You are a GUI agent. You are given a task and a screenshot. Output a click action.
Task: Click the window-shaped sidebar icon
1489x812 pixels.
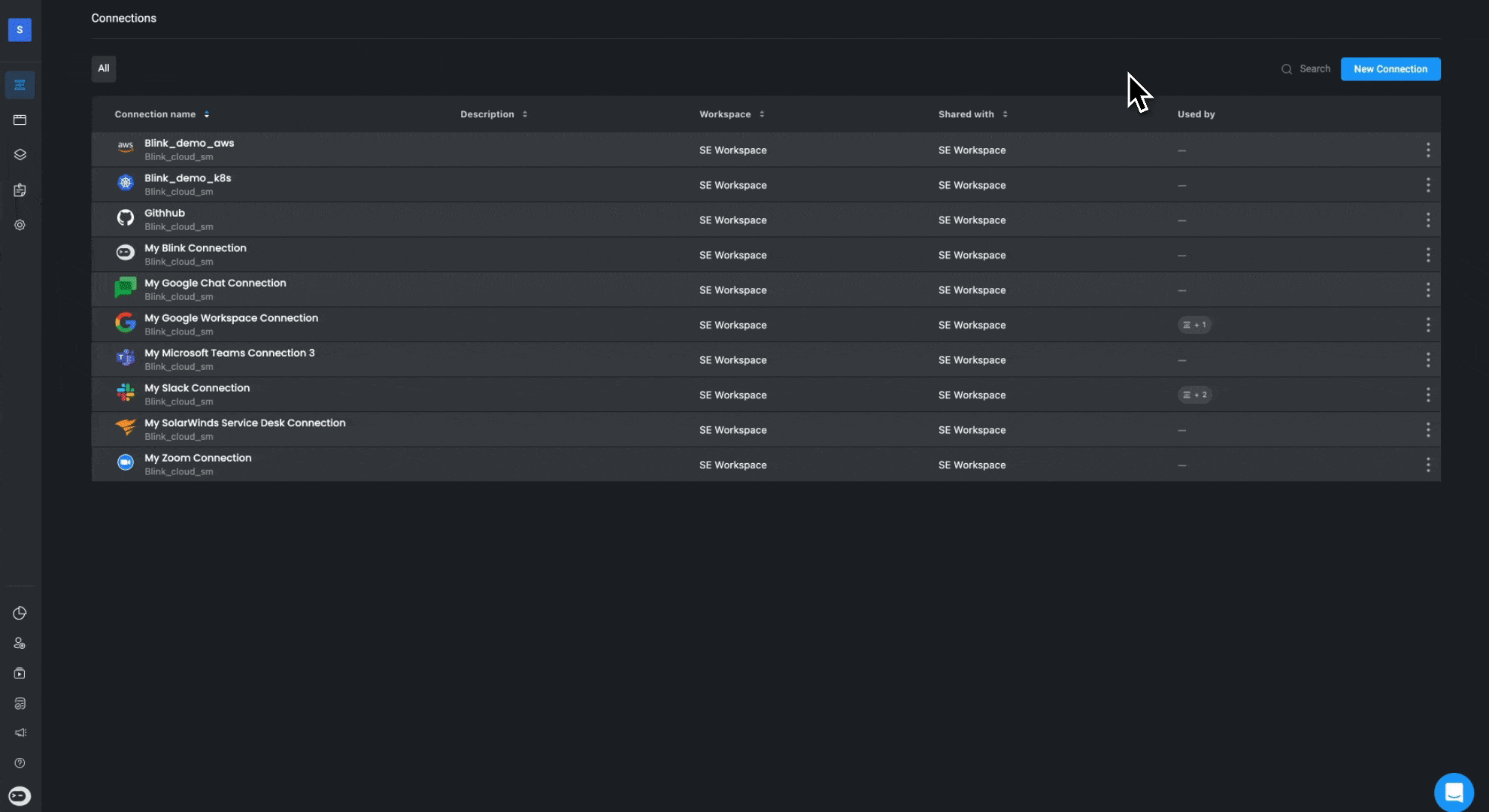coord(20,120)
